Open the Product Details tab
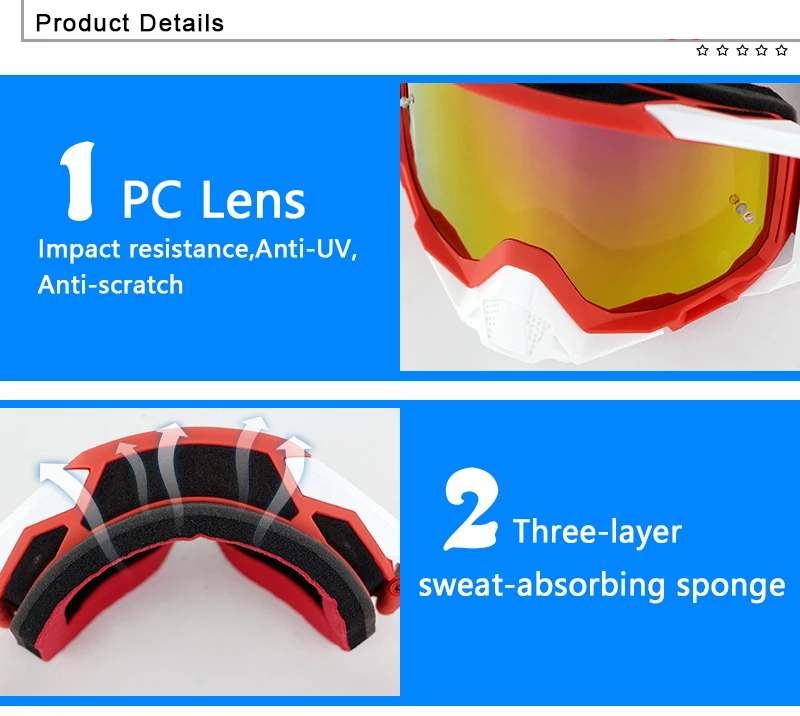 pos(130,23)
